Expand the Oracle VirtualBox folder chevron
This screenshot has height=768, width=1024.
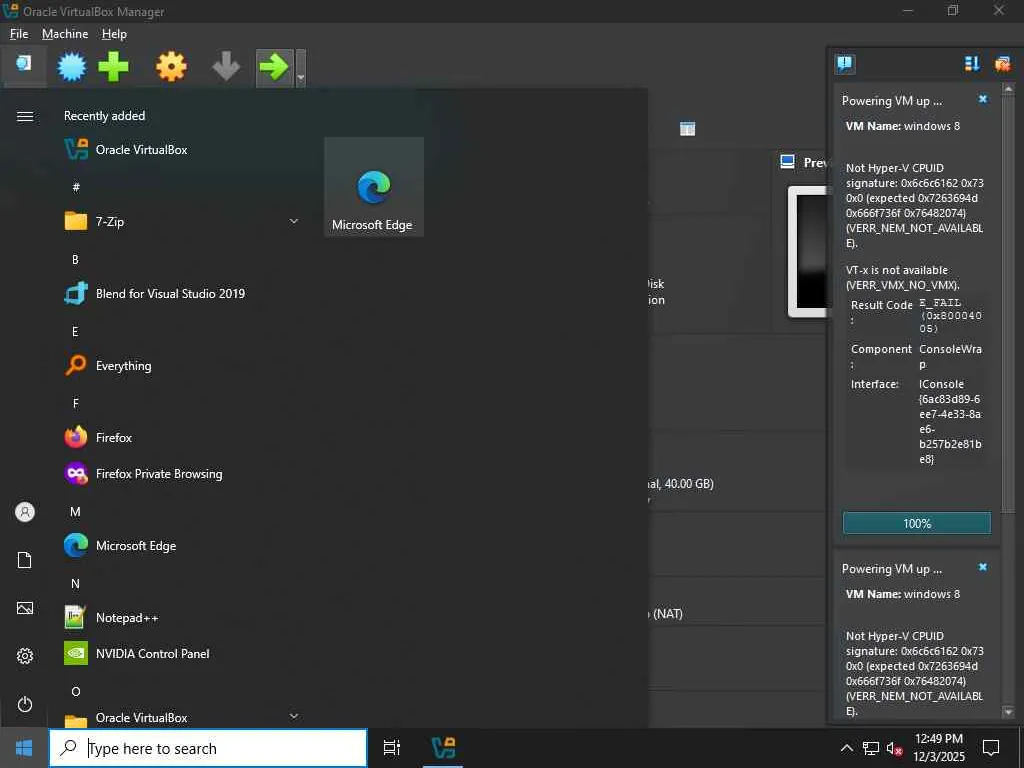(x=294, y=716)
